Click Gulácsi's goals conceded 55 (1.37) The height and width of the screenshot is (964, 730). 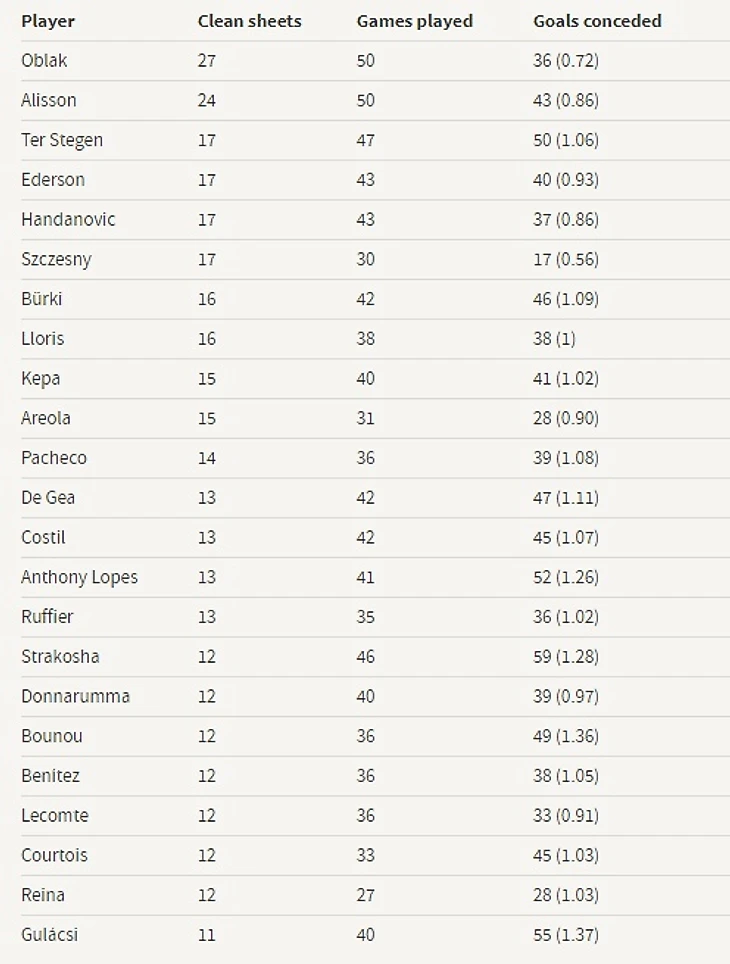click(566, 934)
